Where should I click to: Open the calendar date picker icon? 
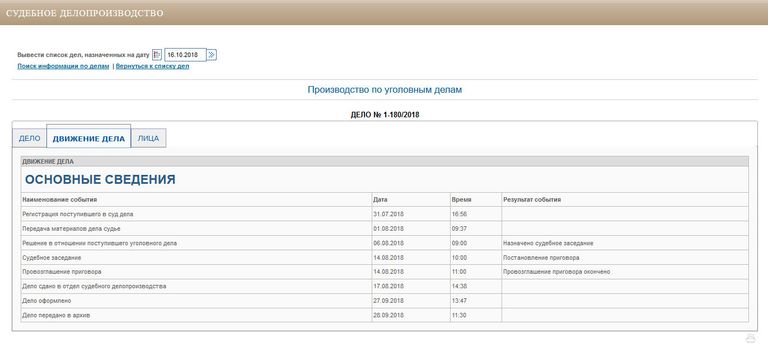[157, 55]
